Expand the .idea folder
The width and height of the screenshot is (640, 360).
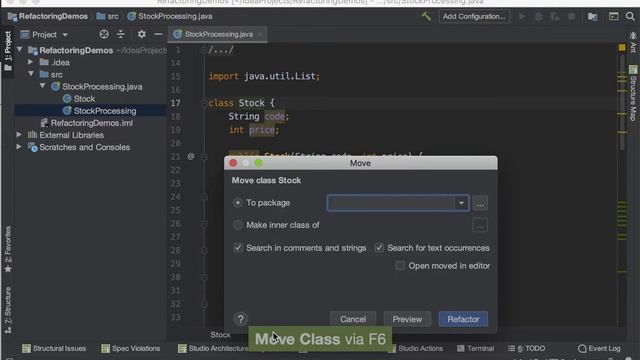(x=31, y=62)
